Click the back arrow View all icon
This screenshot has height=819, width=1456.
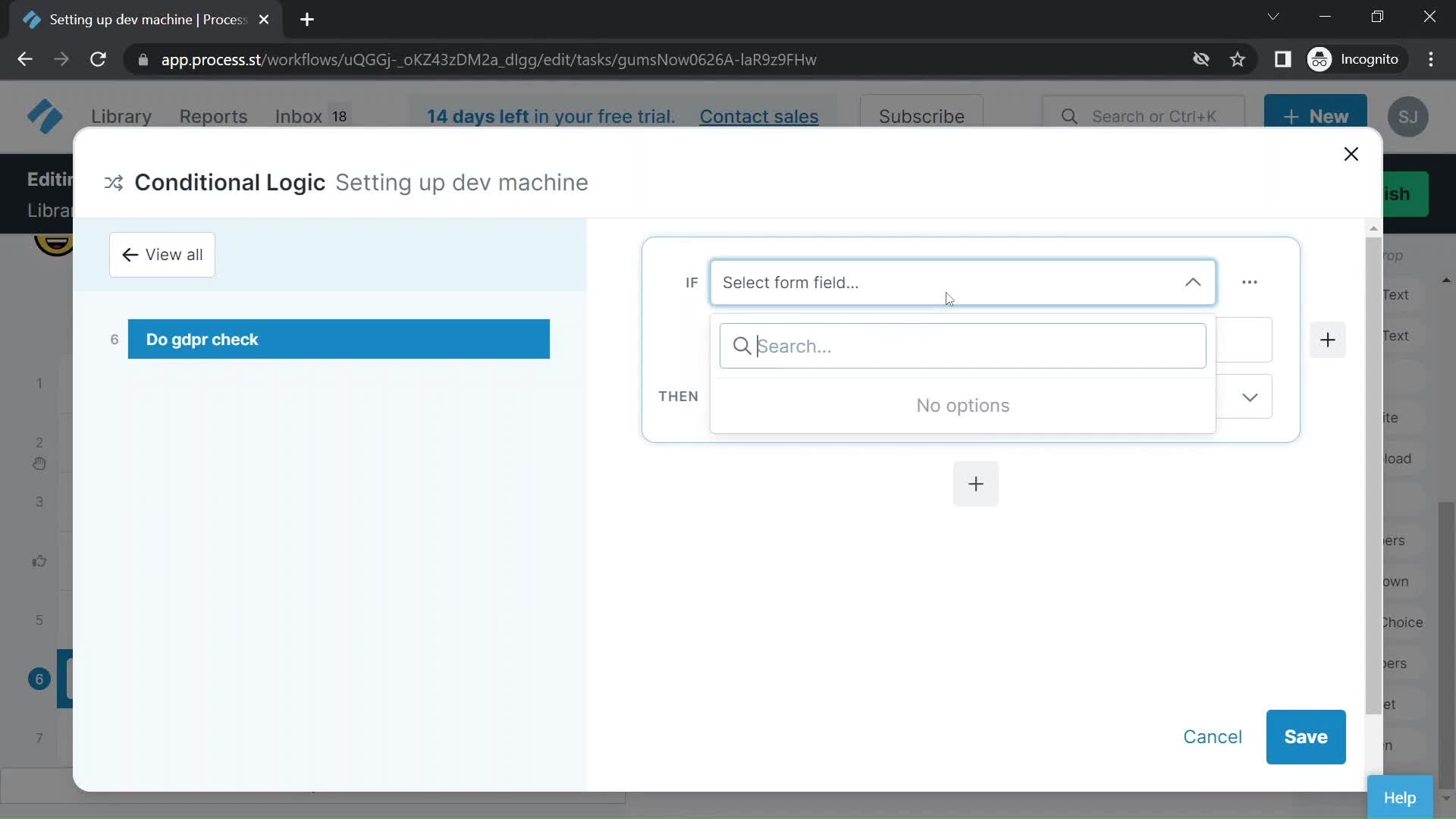tap(130, 254)
